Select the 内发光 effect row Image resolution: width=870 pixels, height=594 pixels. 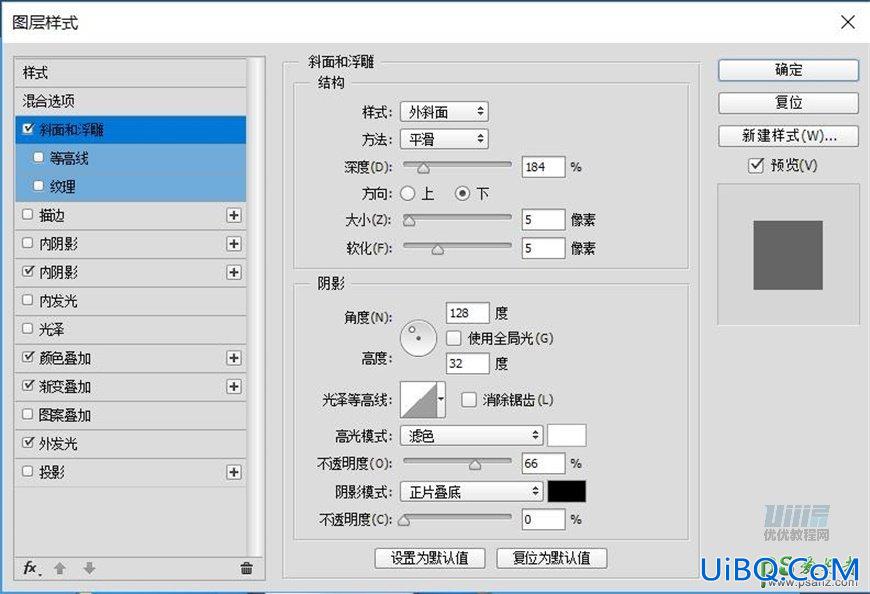point(130,301)
